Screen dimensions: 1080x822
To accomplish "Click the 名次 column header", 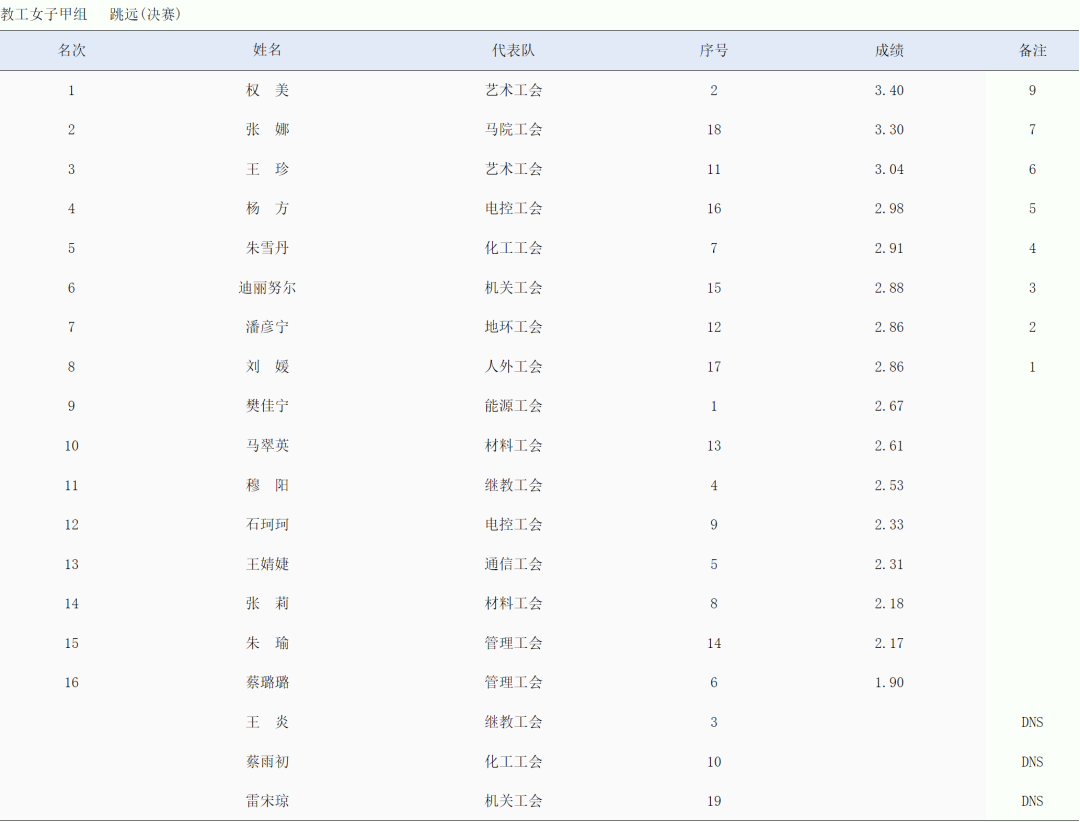I will point(71,50).
